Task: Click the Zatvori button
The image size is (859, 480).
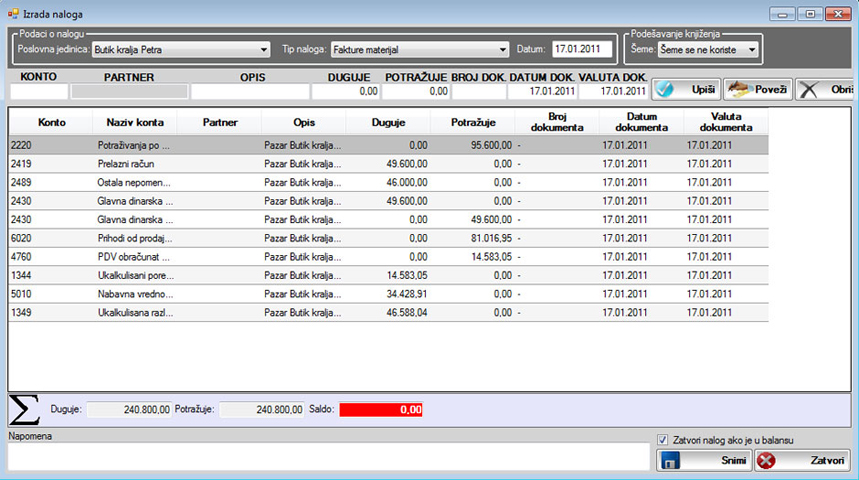Action: 802,460
